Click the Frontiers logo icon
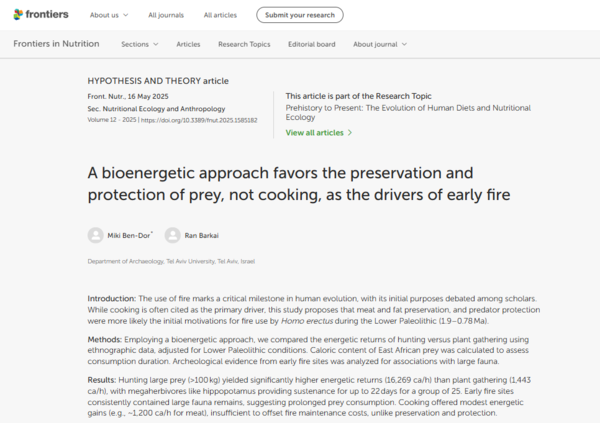The height and width of the screenshot is (423, 600). (20, 15)
